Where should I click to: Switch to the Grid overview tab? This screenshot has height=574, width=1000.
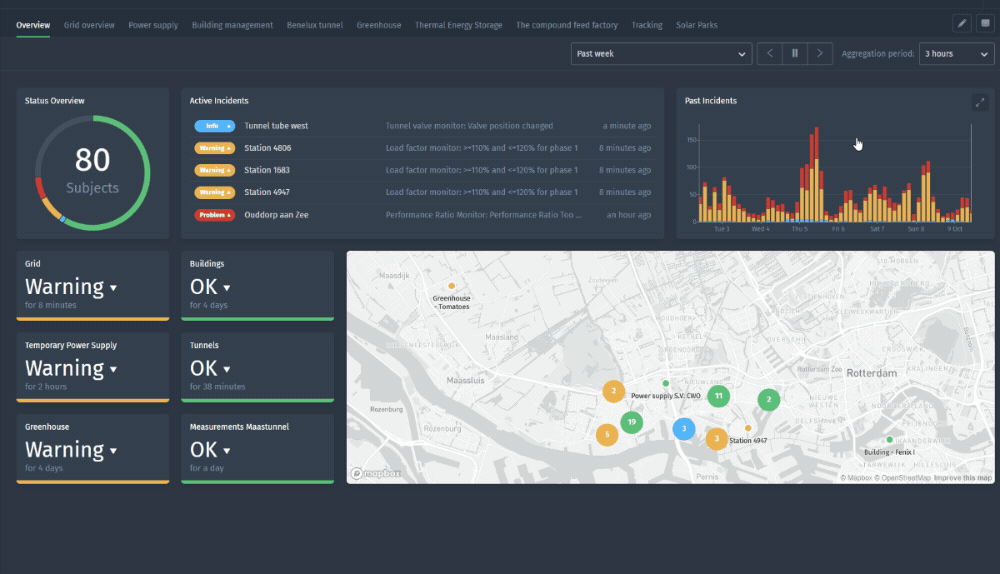pyautogui.click(x=89, y=25)
